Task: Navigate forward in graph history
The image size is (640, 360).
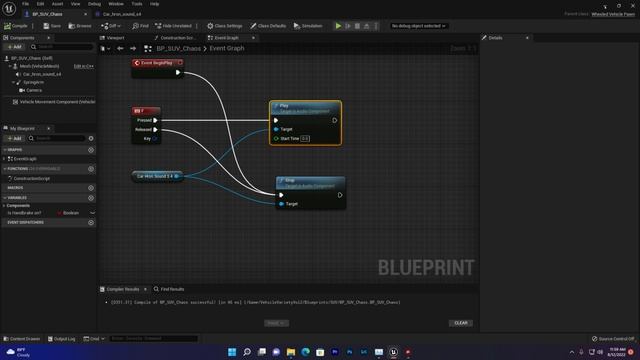Action: click(x=133, y=49)
